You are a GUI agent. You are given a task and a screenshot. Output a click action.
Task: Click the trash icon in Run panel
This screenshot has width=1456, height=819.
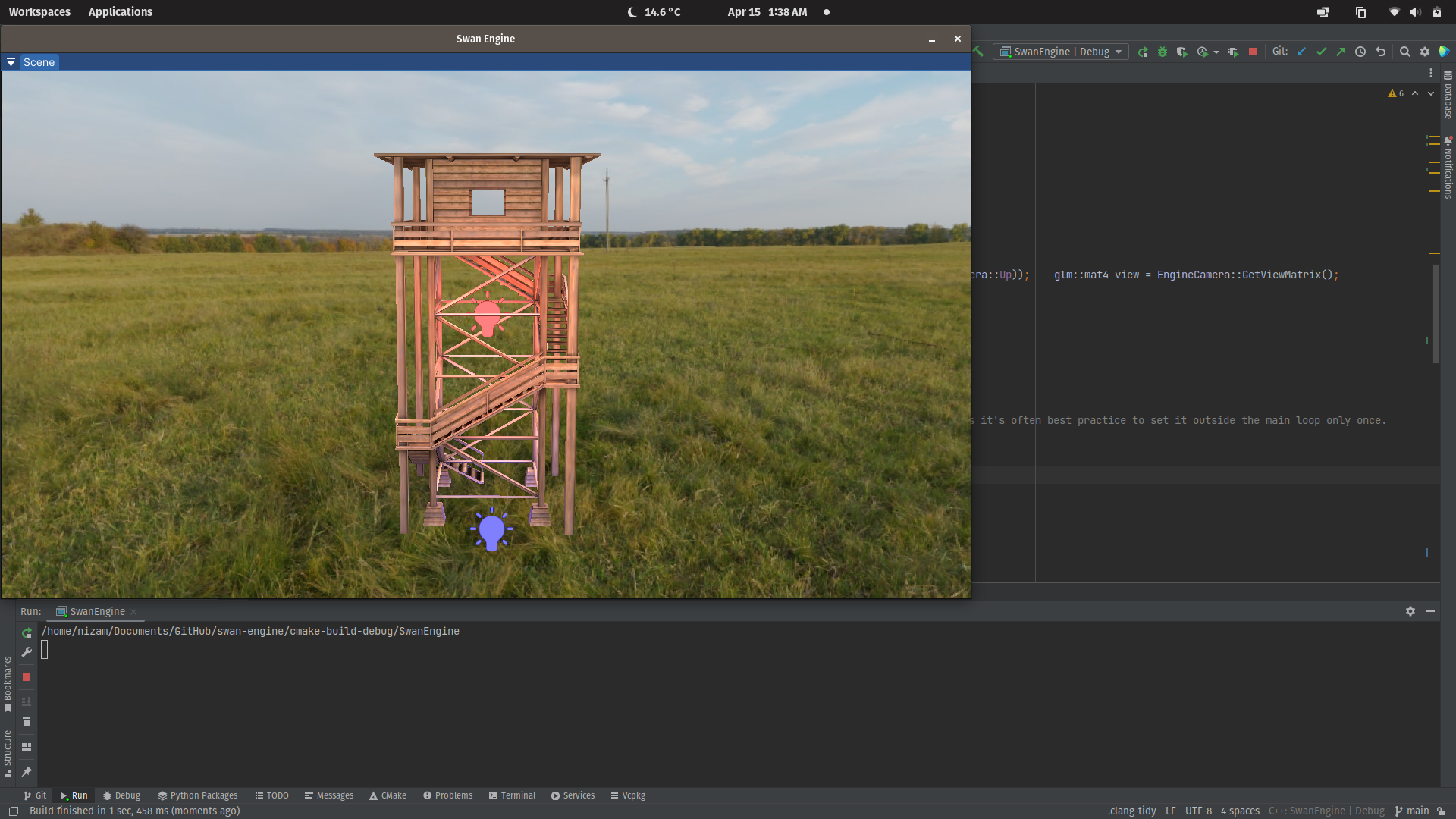point(27,722)
